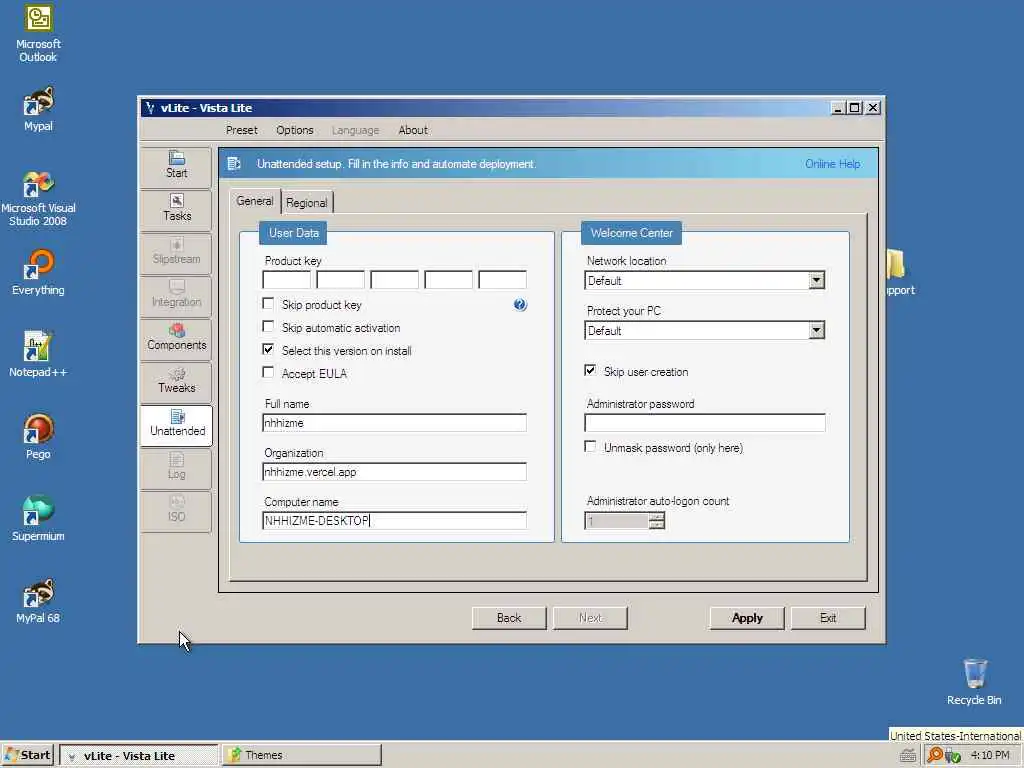Open the Windows Start button
Viewport: 1024px width, 768px height.
pyautogui.click(x=27, y=756)
